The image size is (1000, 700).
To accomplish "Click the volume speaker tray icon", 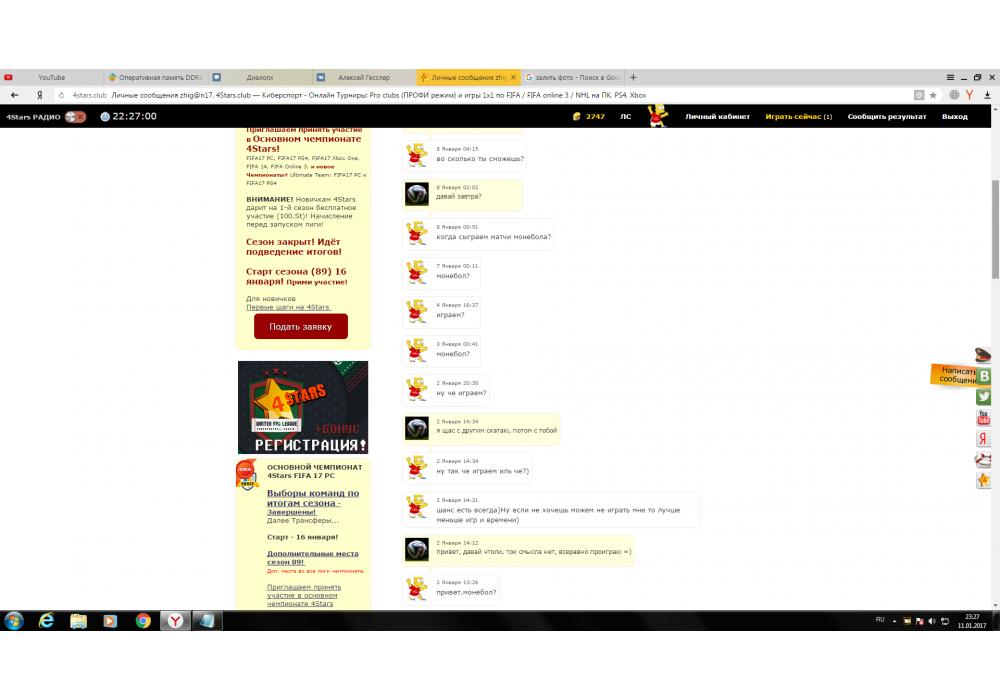I will tap(932, 621).
